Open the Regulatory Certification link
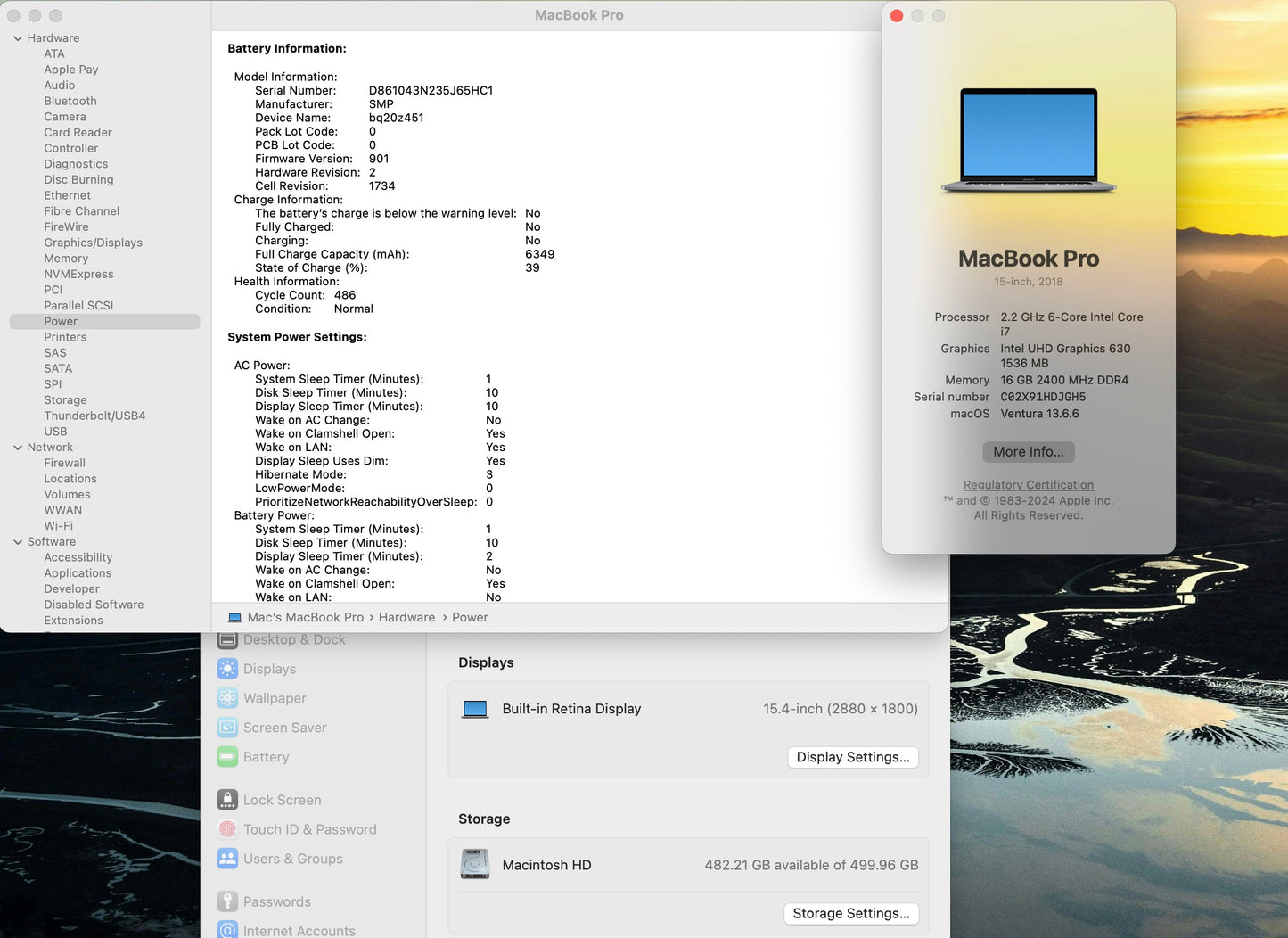Image resolution: width=1288 pixels, height=938 pixels. 1028,484
